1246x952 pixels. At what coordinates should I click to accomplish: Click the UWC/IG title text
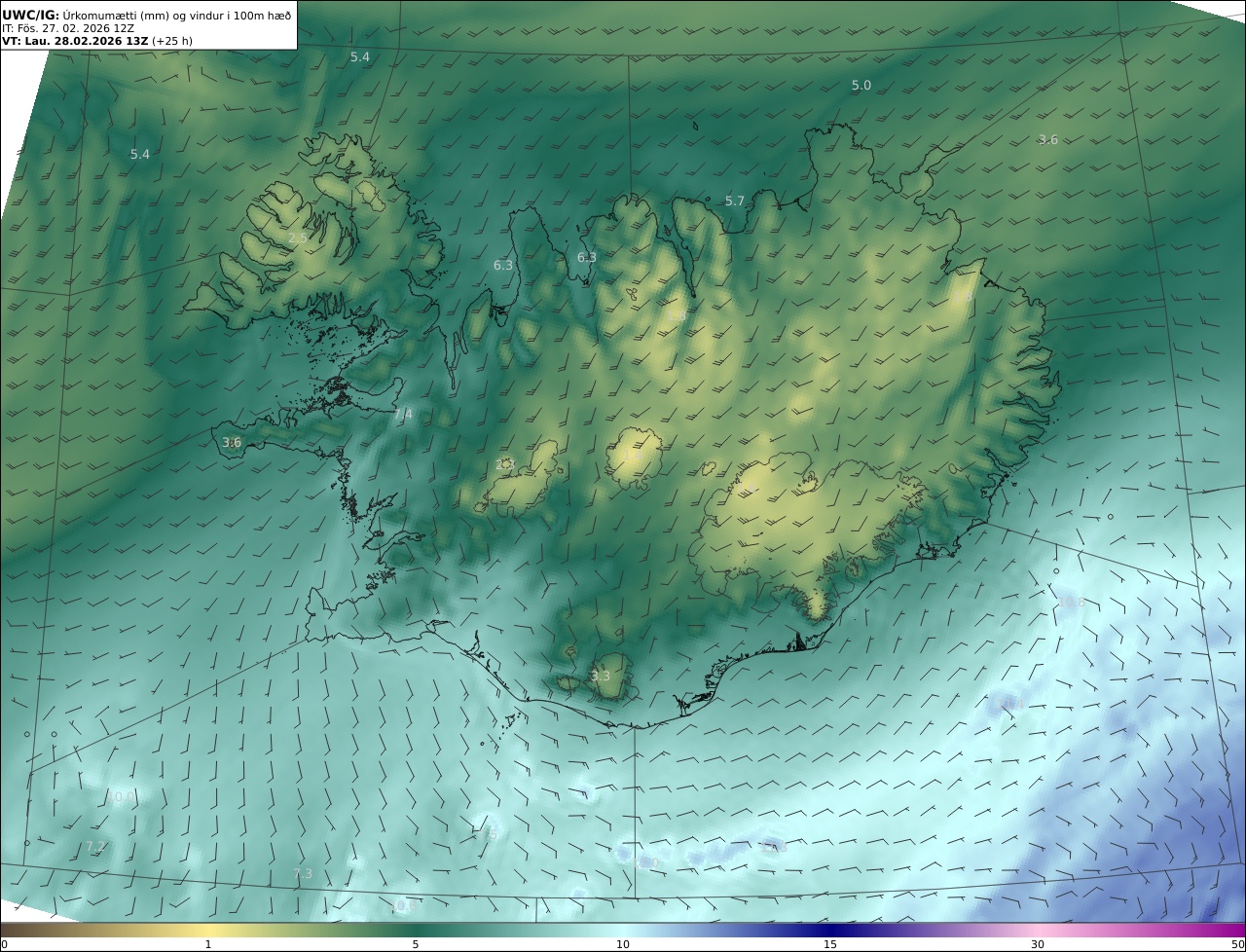30,15
